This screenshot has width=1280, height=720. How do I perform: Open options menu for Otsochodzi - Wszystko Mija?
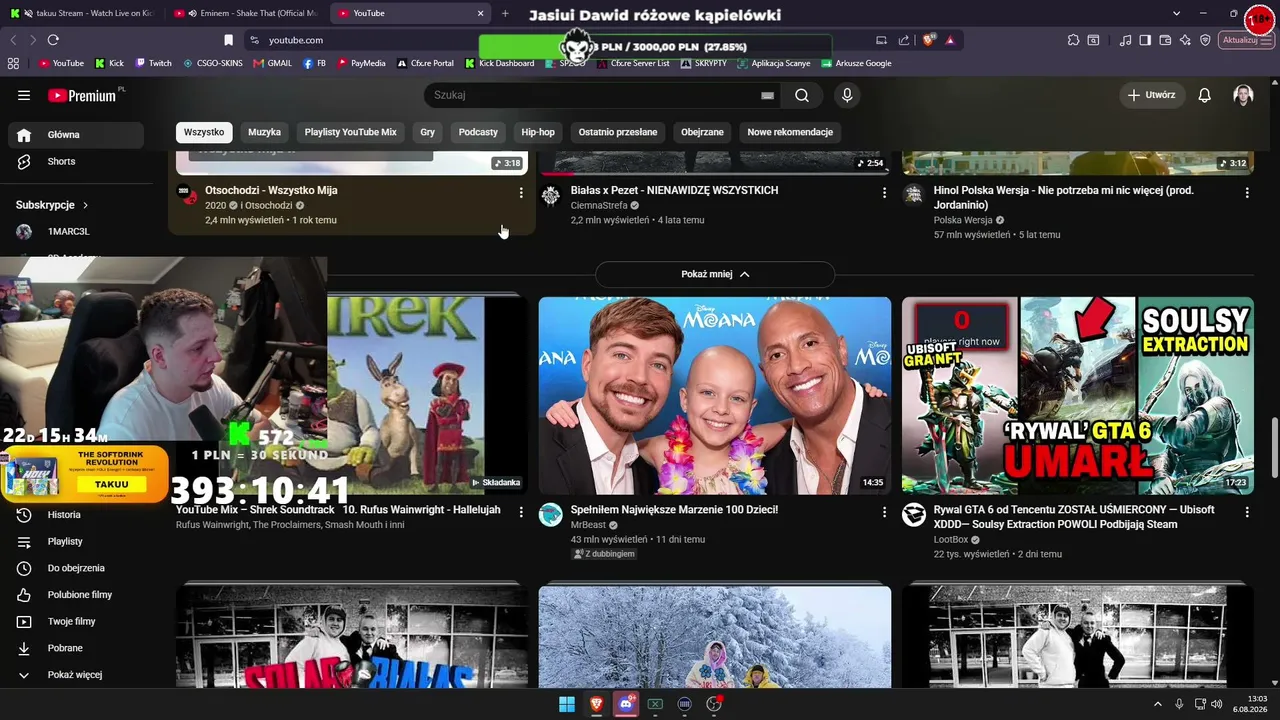point(520,192)
